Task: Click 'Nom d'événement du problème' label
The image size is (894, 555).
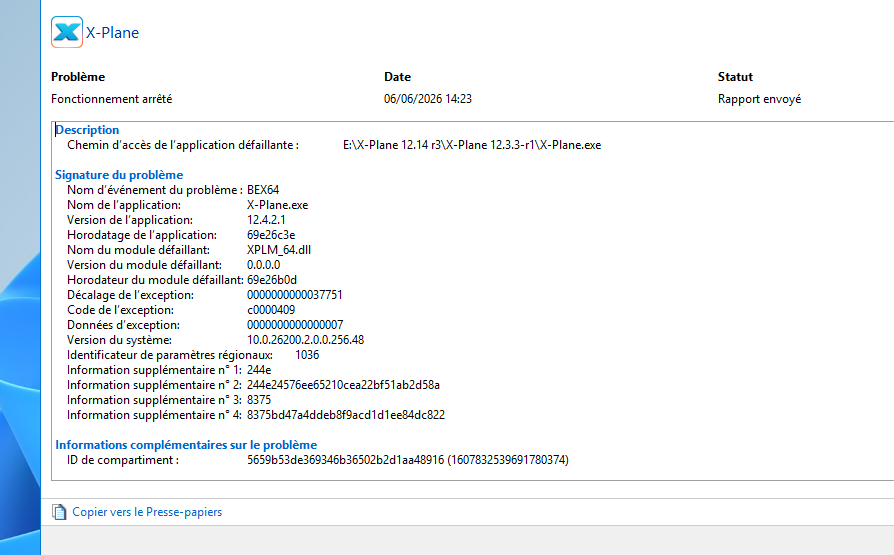Action: click(155, 190)
